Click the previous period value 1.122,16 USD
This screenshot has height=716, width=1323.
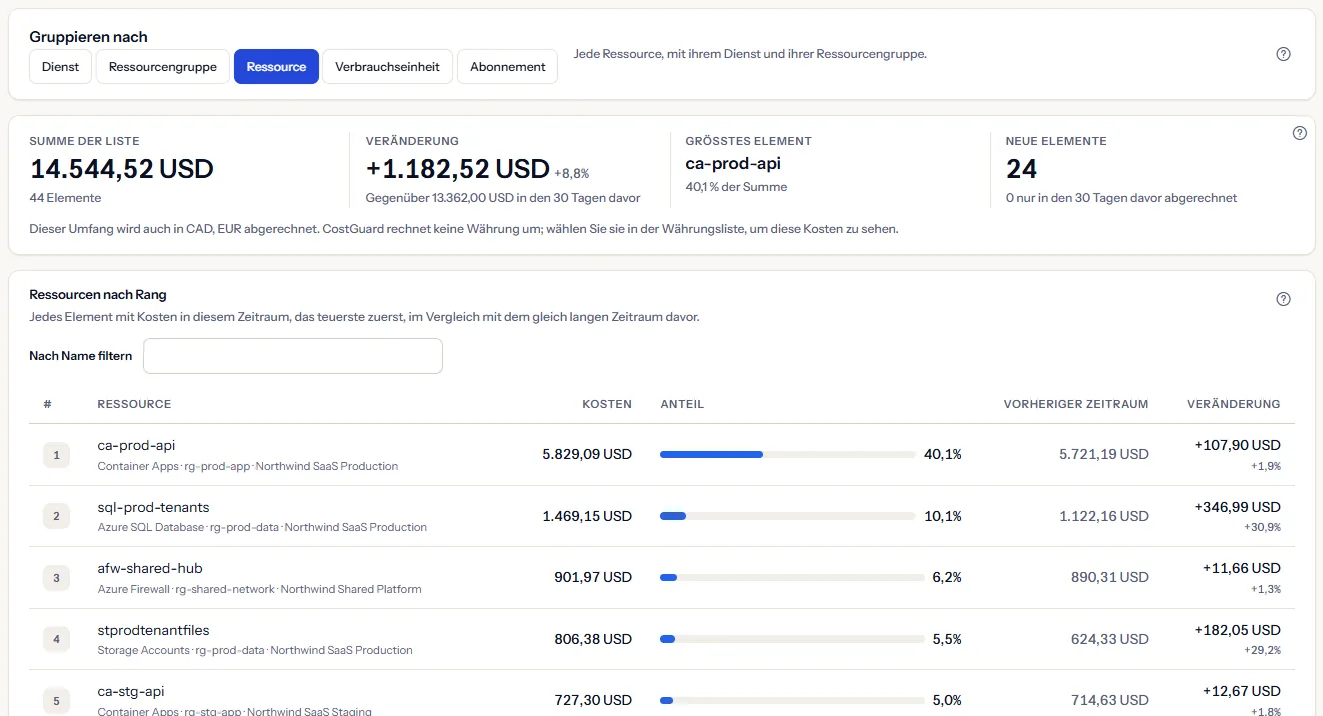1104,516
